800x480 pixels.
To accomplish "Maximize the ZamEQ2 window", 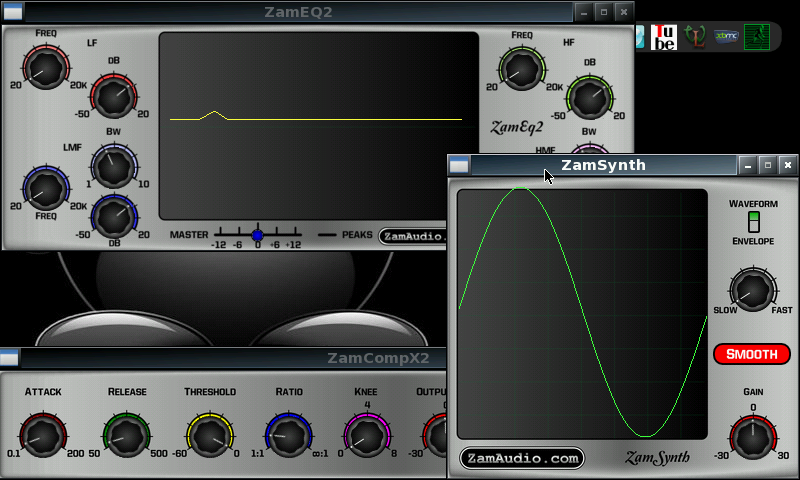I will click(x=604, y=12).
